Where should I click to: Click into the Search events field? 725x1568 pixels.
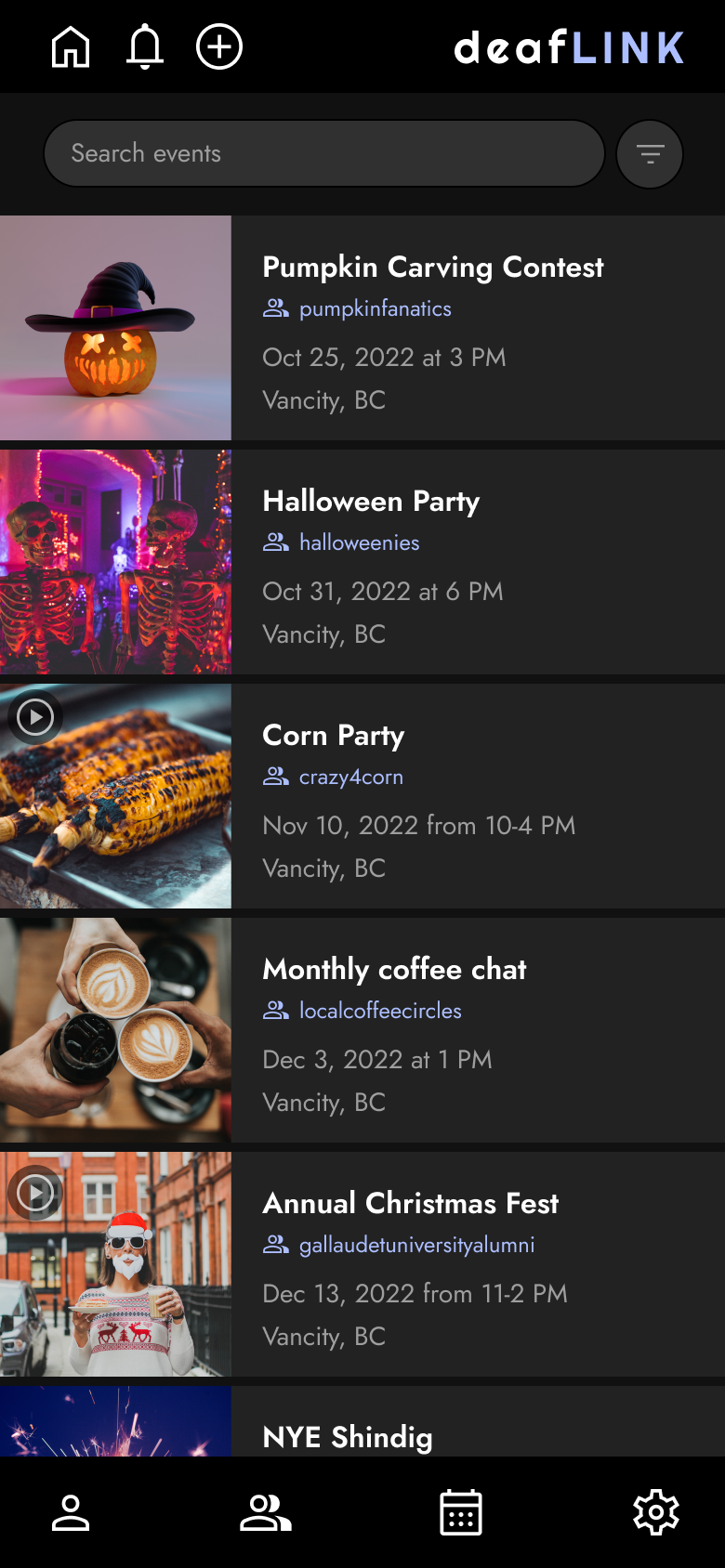[x=324, y=153]
